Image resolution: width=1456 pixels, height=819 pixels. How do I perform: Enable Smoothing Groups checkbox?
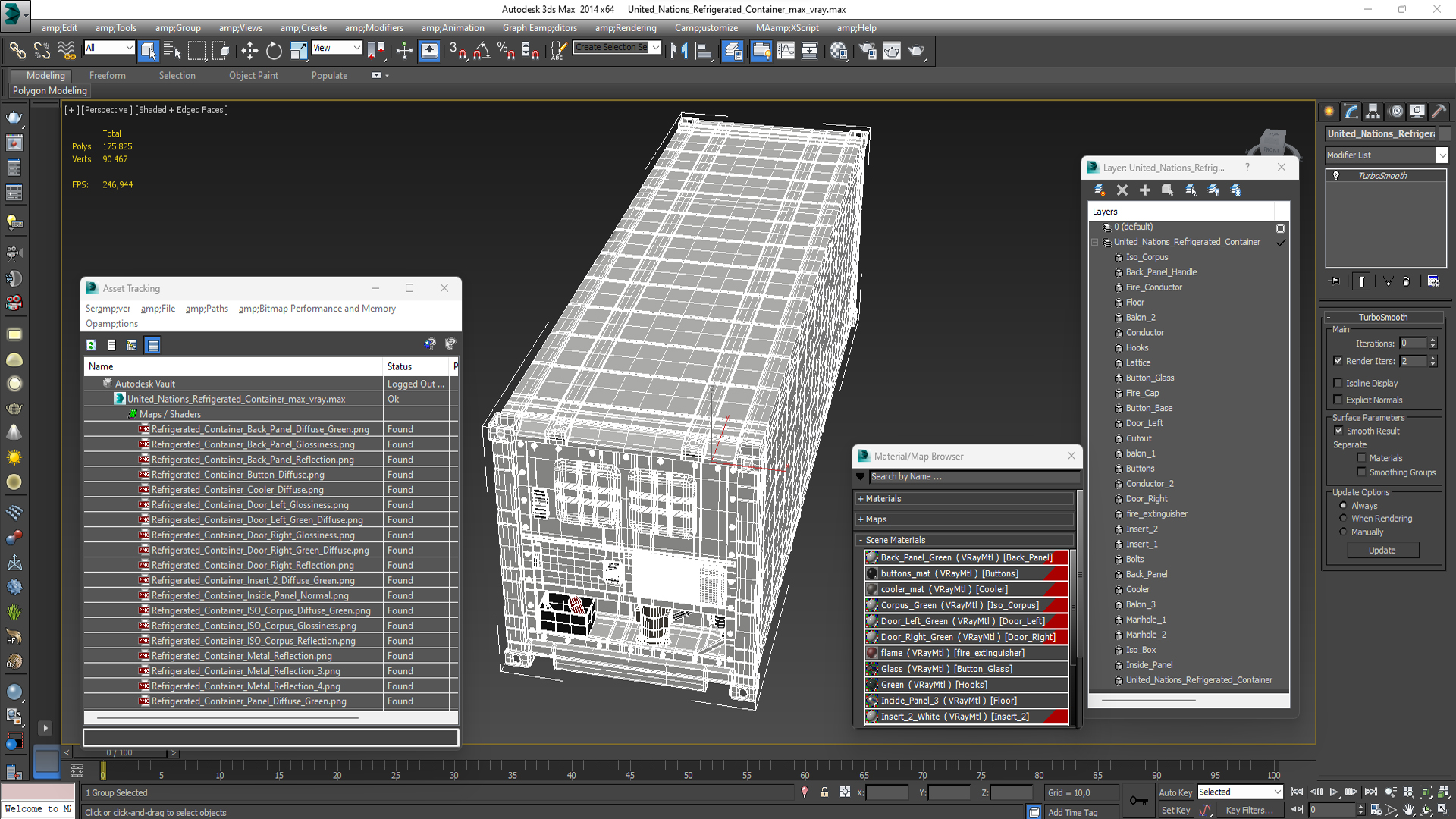click(1362, 472)
